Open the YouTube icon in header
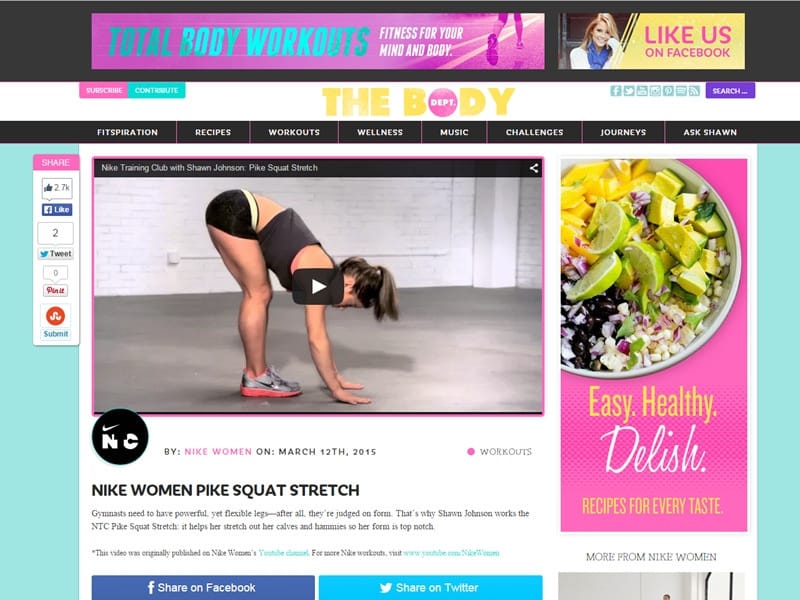 (642, 91)
